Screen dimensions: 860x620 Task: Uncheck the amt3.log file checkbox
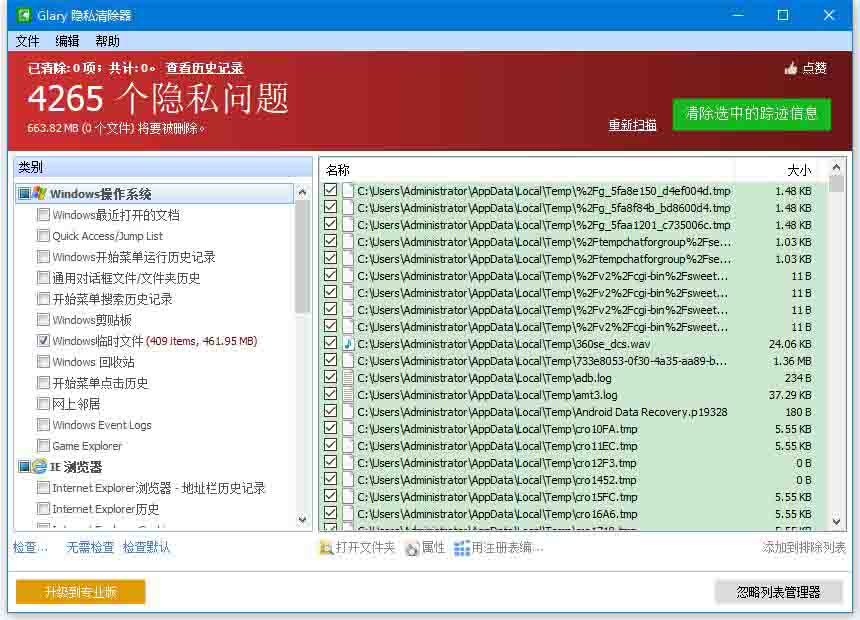pos(331,395)
